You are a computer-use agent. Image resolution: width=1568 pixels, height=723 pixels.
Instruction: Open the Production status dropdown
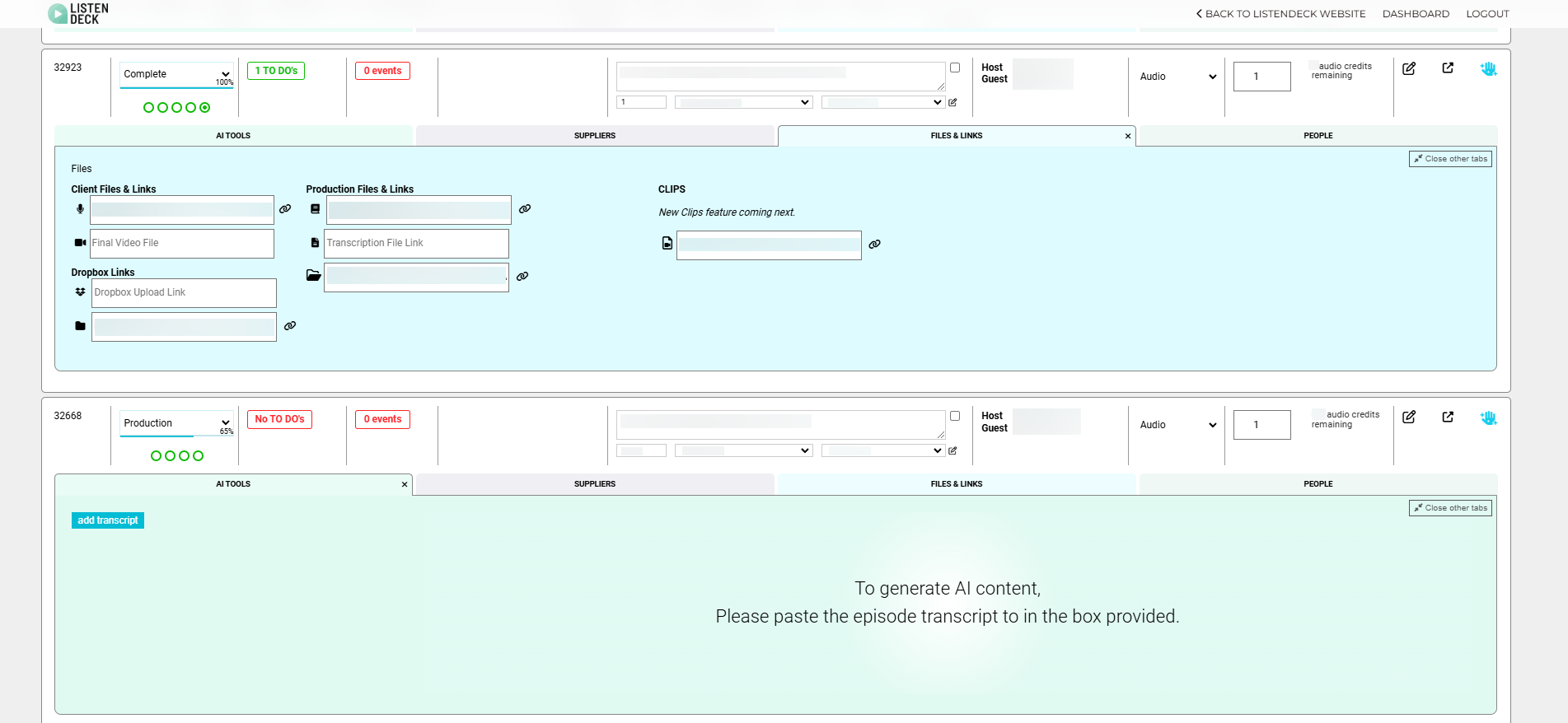coord(176,423)
